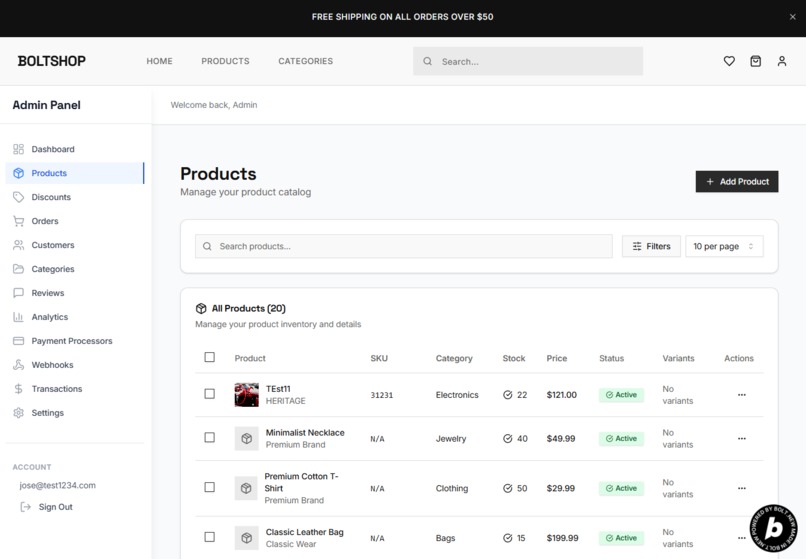Check the TEst11 product checkbox
The height and width of the screenshot is (559, 806).
coord(210,394)
